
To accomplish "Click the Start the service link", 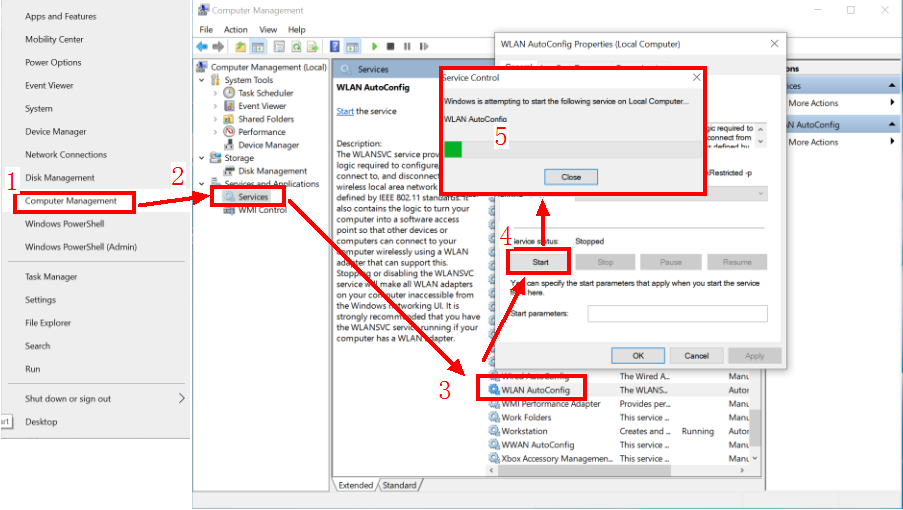I will (345, 111).
